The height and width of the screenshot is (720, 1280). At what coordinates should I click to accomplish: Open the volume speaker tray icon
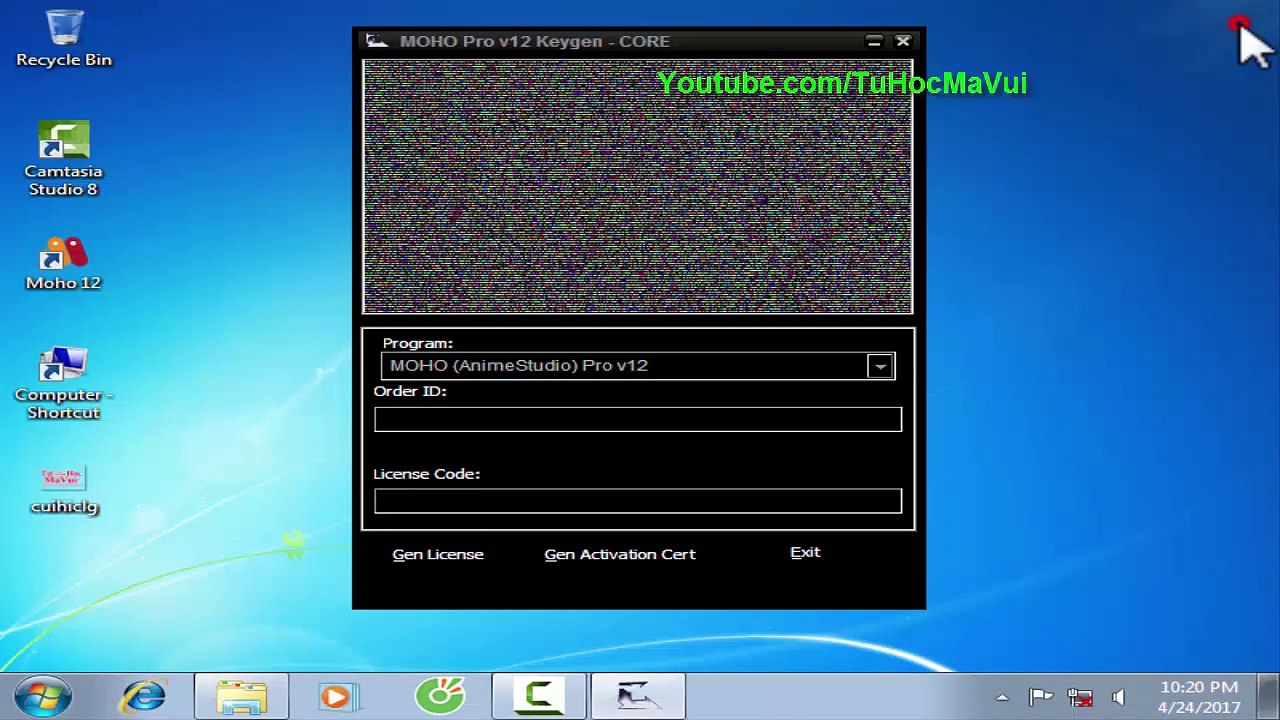pyautogui.click(x=1118, y=697)
